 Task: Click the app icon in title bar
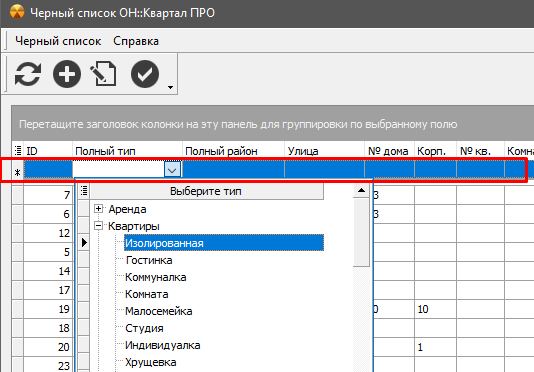(17, 13)
